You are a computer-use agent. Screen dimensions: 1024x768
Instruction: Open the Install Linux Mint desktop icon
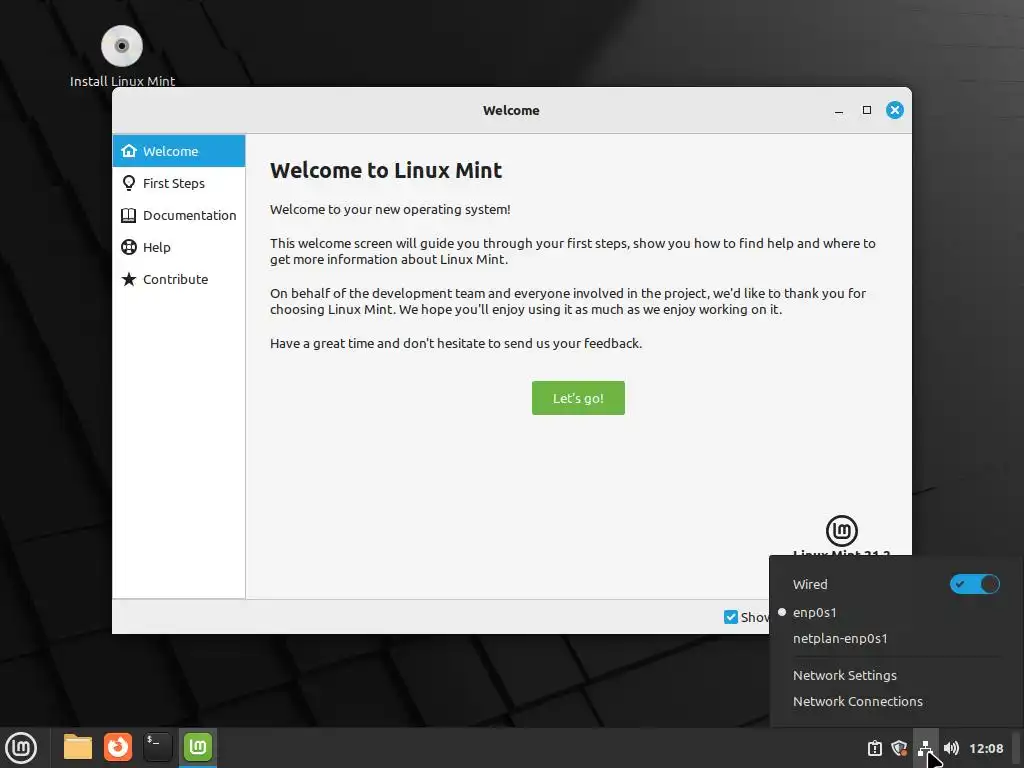[122, 56]
